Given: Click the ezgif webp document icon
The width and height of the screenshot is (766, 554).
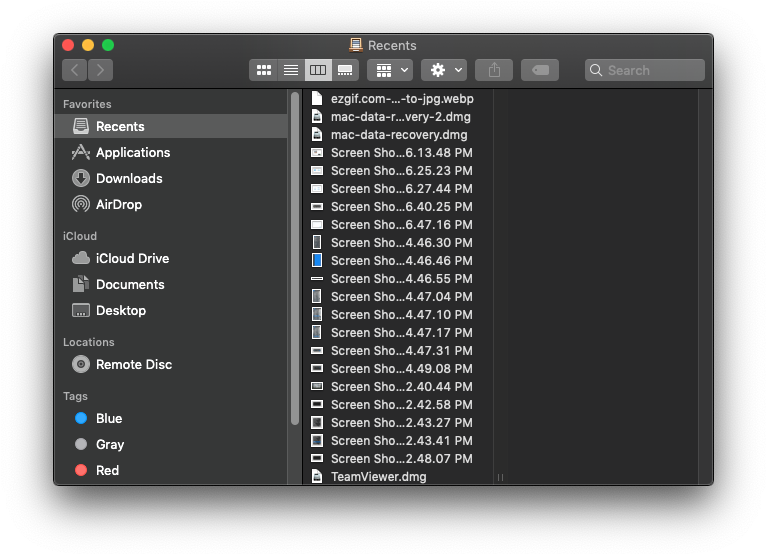Looking at the screenshot, I should pos(317,99).
